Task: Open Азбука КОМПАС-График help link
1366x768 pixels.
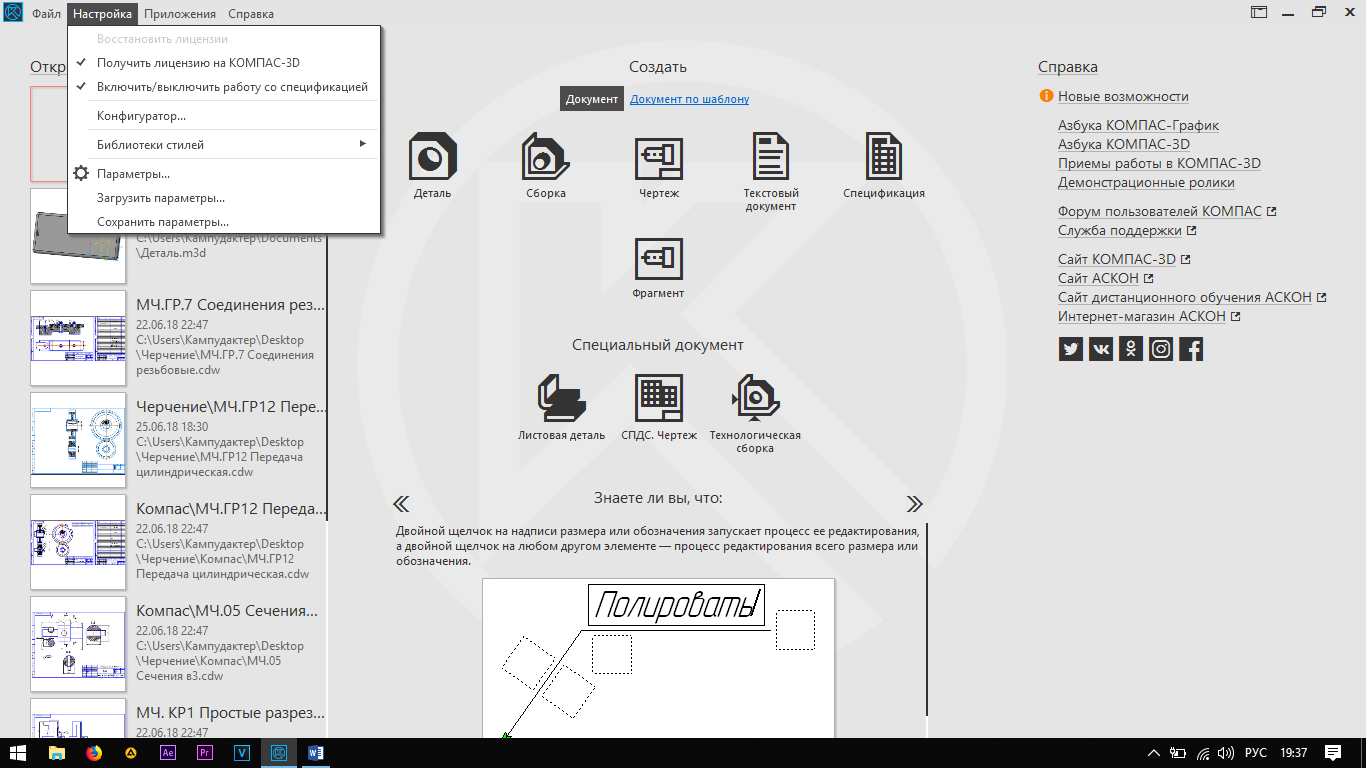Action: point(1138,125)
